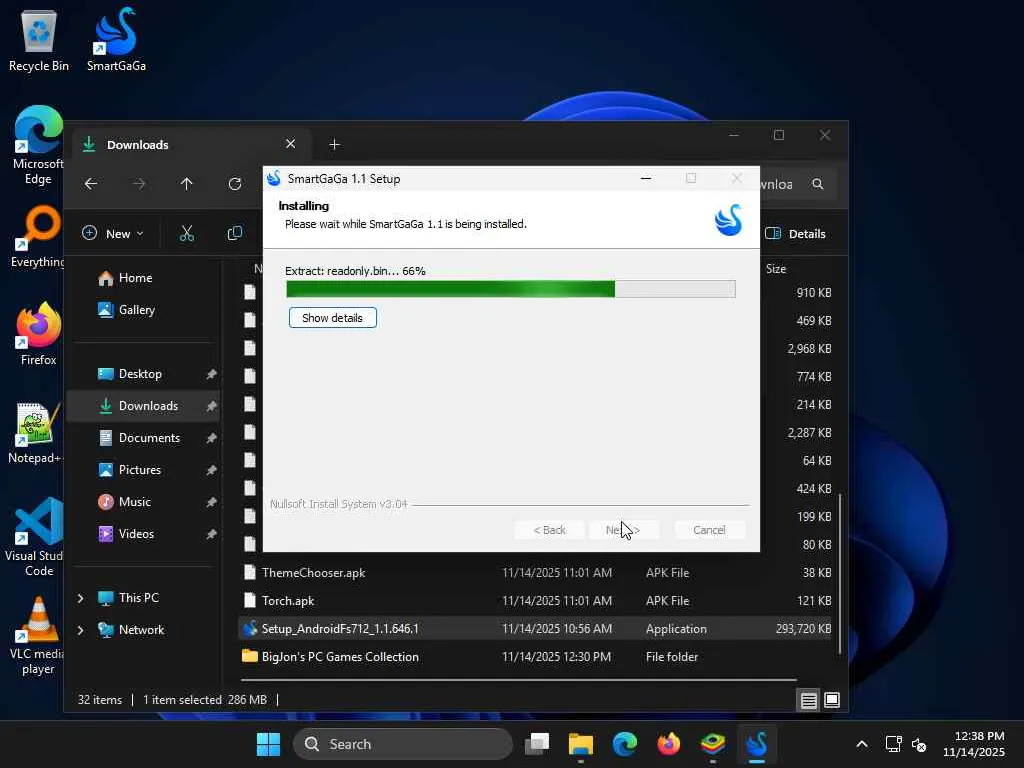Show hidden system tray icons
This screenshot has height=768, width=1024.
point(862,744)
